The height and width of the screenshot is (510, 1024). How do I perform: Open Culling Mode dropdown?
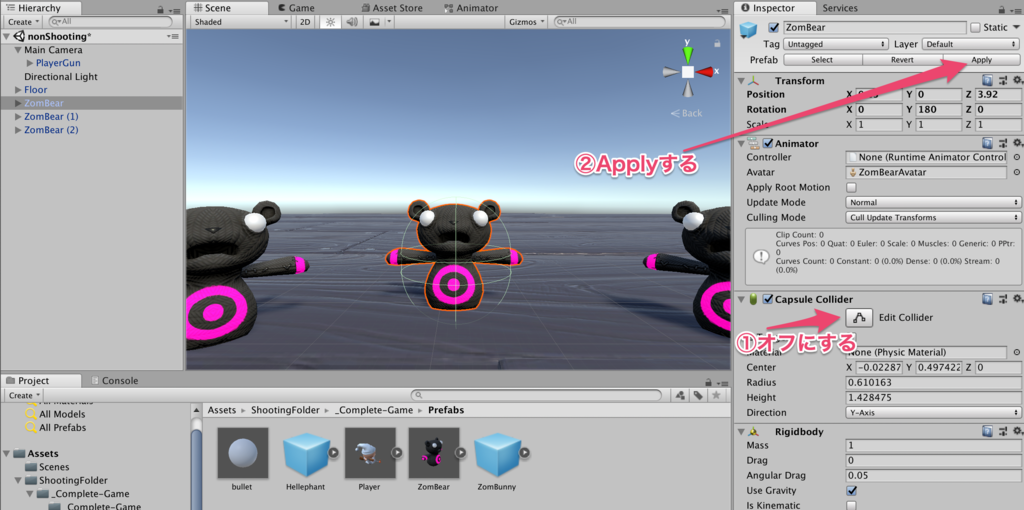[x=933, y=217]
